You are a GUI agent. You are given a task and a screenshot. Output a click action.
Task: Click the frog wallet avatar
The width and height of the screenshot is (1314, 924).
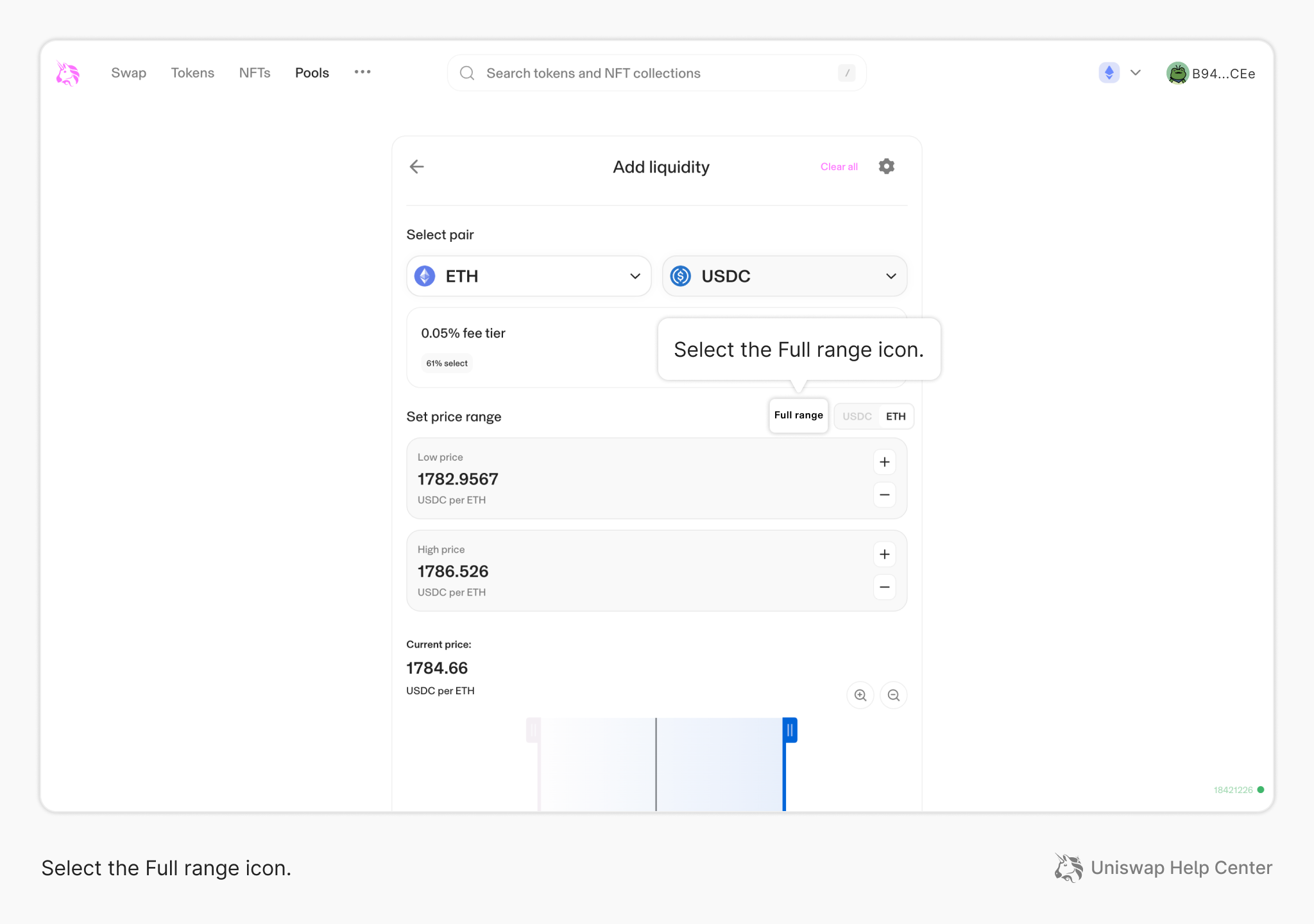point(1177,73)
